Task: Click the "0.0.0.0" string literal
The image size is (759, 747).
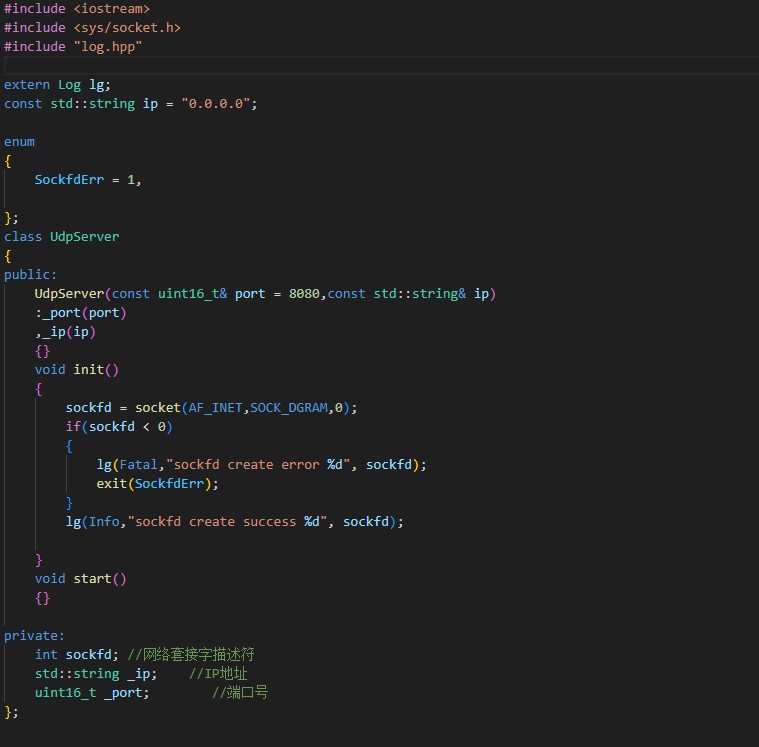Action: (215, 104)
